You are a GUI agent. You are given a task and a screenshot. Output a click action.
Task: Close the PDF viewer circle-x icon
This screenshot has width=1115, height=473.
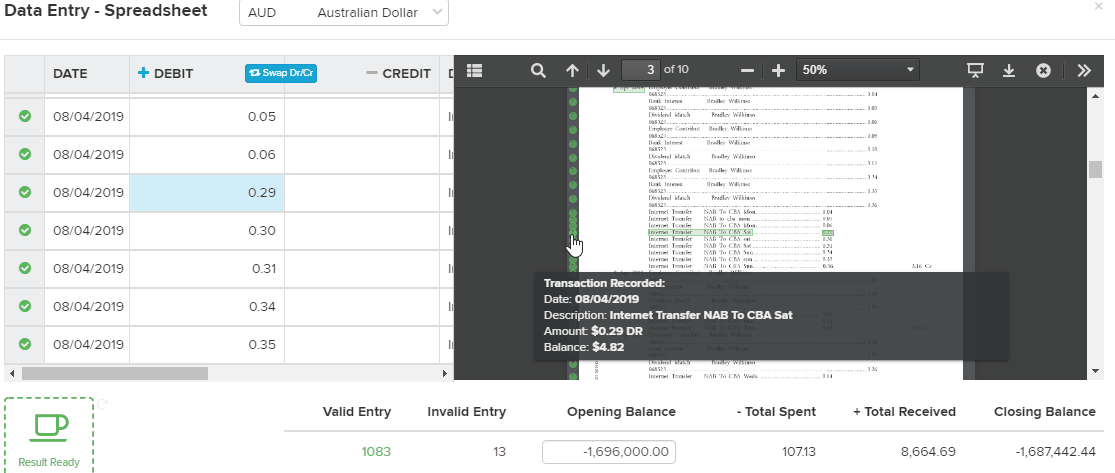coord(1043,70)
